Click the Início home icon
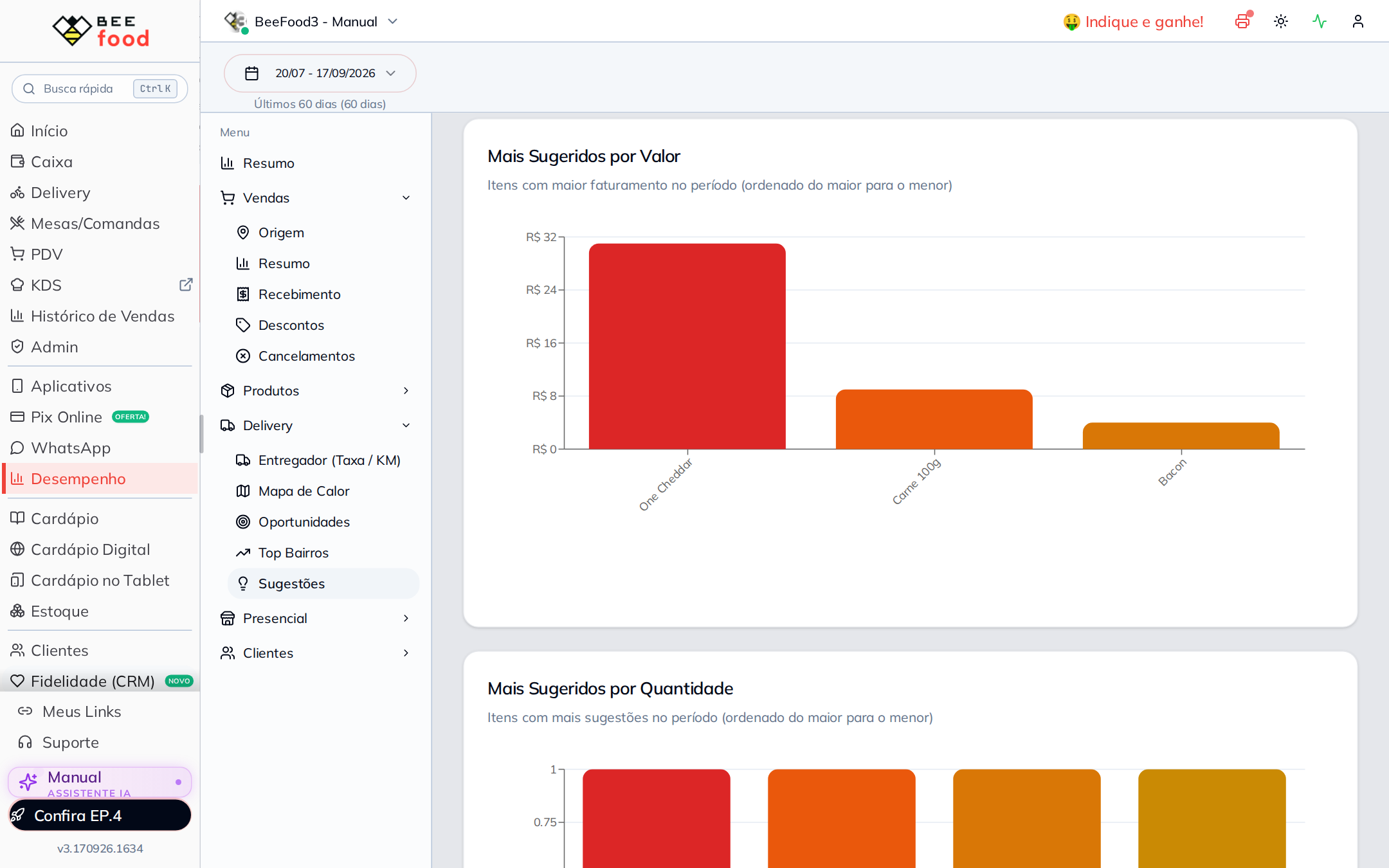 point(17,131)
